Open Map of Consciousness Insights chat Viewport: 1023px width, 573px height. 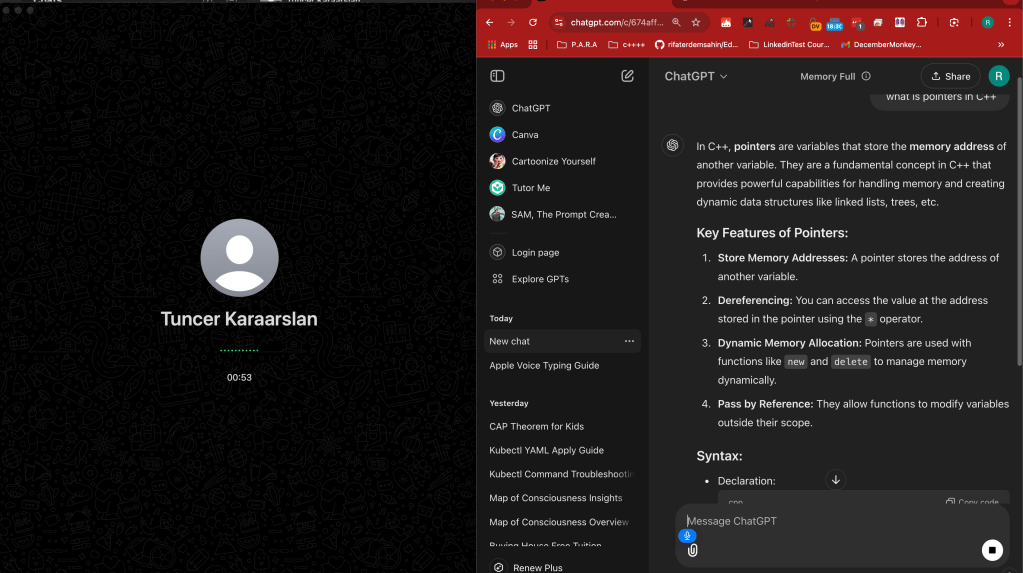tap(561, 498)
